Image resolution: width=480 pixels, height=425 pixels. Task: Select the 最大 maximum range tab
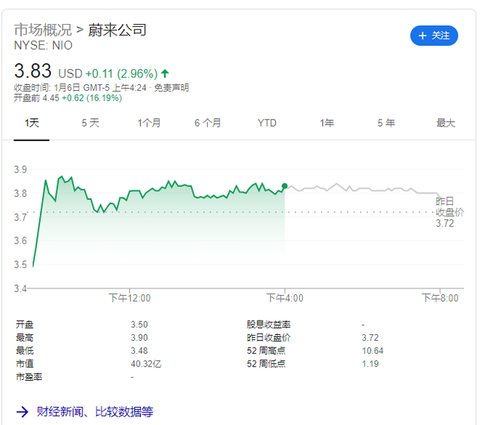pyautogui.click(x=446, y=123)
